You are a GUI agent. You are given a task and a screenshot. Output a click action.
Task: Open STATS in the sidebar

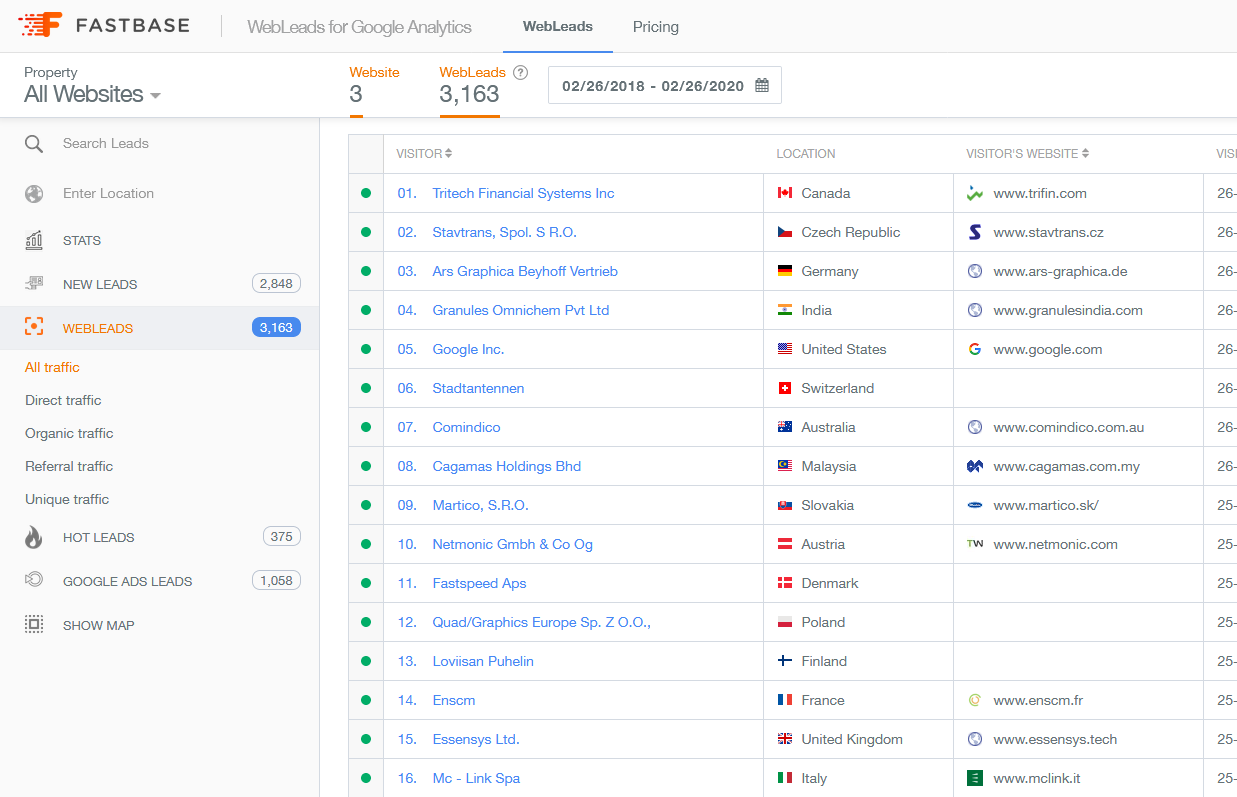[x=82, y=240]
